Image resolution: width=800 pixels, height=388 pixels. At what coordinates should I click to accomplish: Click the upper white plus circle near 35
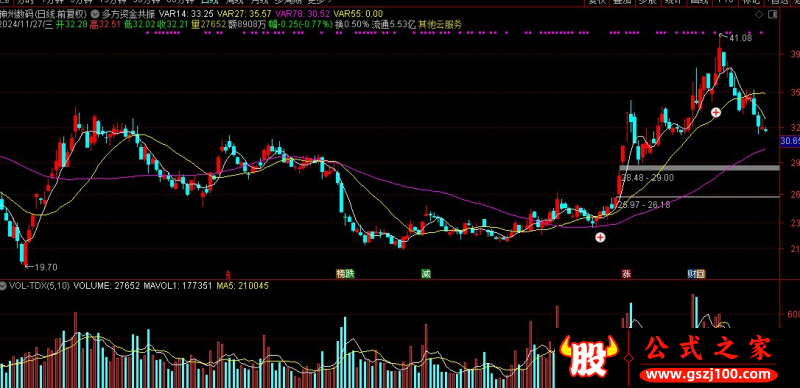(716, 112)
